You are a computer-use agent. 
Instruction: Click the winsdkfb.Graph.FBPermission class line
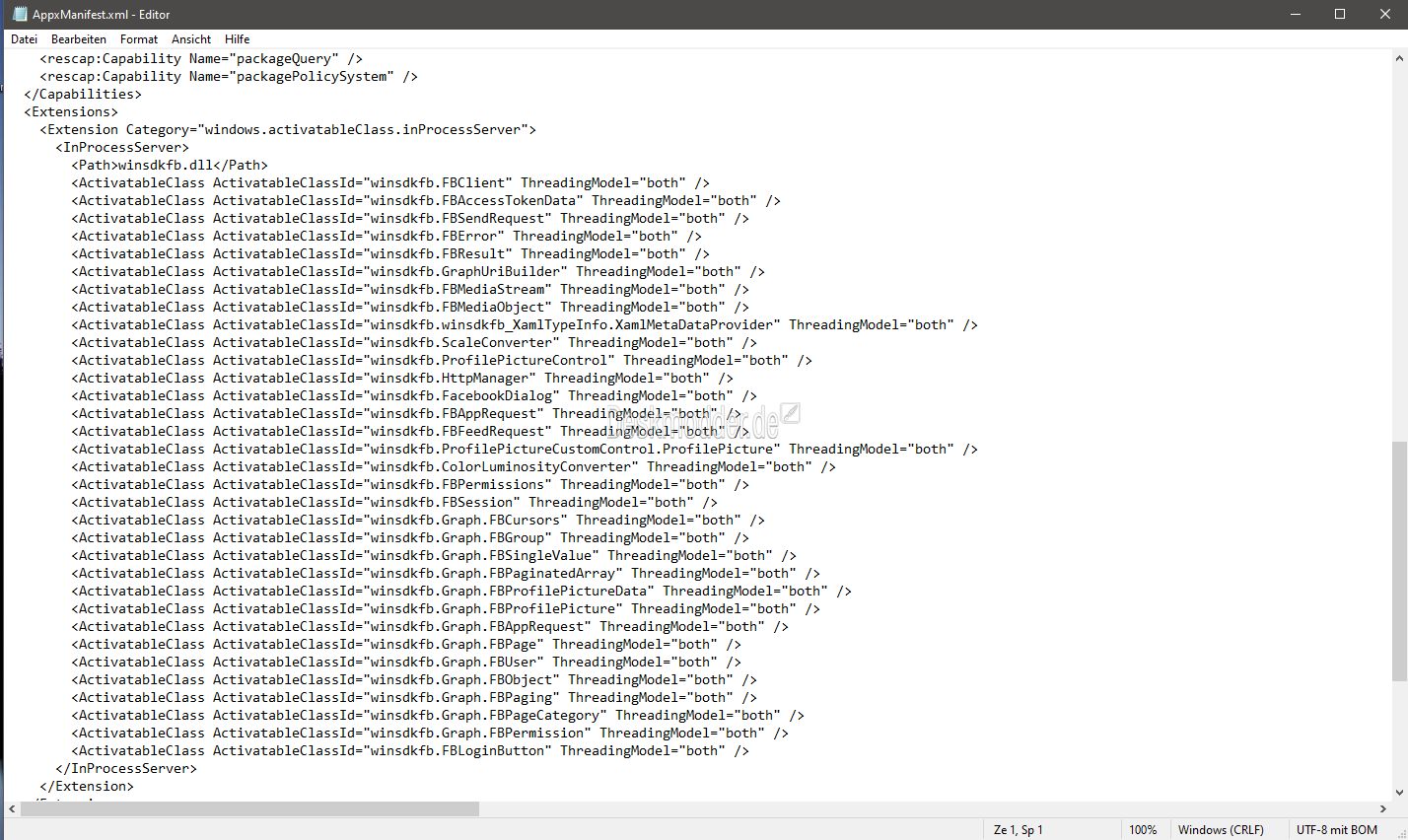click(x=430, y=733)
